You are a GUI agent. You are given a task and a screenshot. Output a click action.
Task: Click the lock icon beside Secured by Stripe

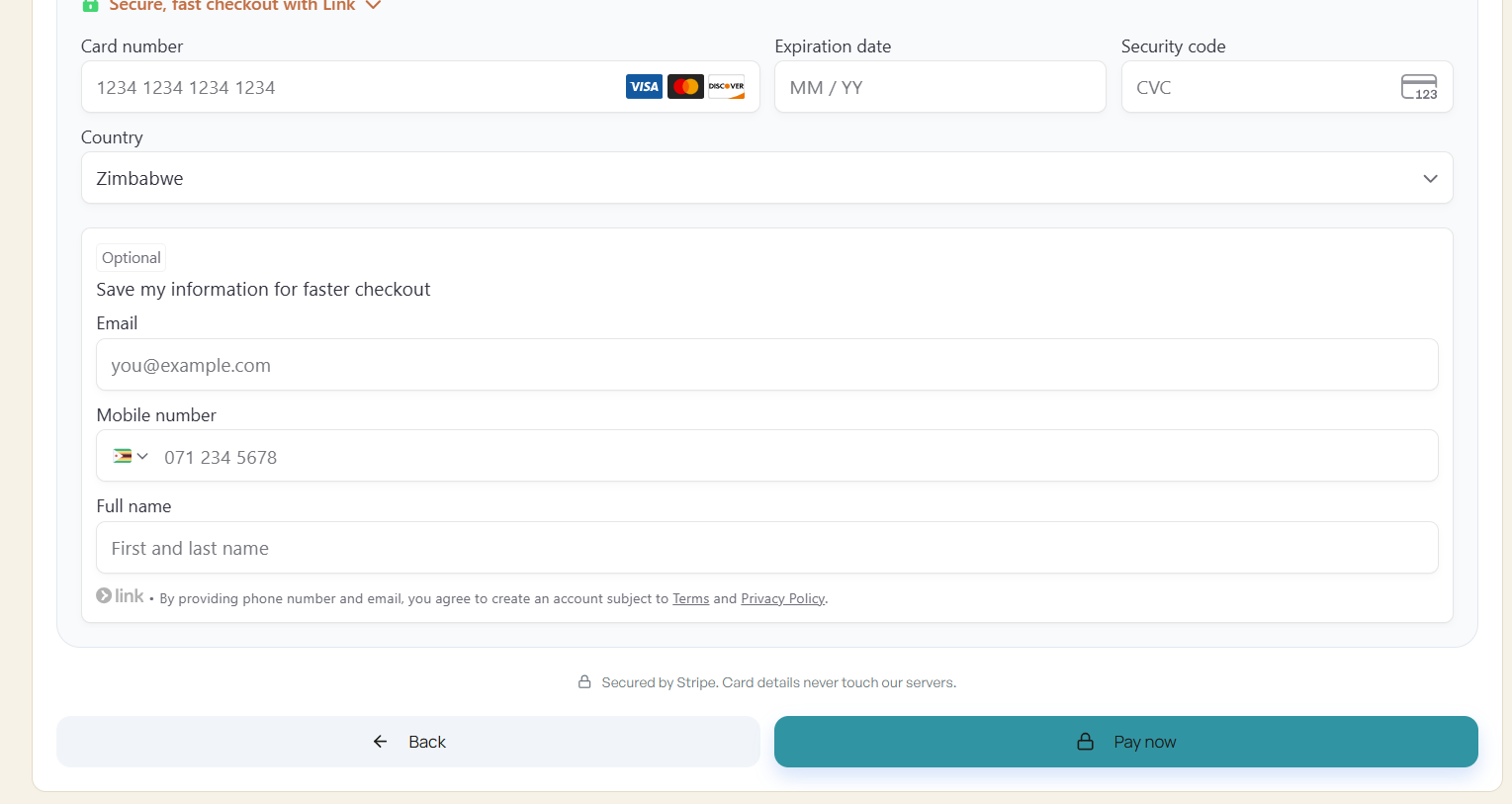coord(584,682)
